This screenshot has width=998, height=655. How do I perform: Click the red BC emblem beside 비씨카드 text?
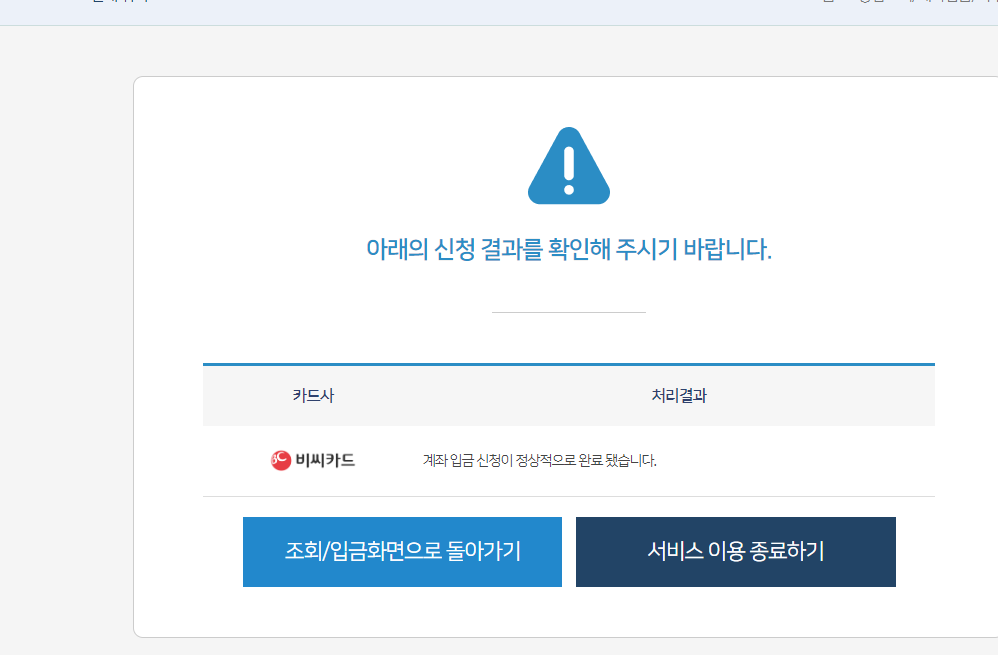[x=281, y=459]
